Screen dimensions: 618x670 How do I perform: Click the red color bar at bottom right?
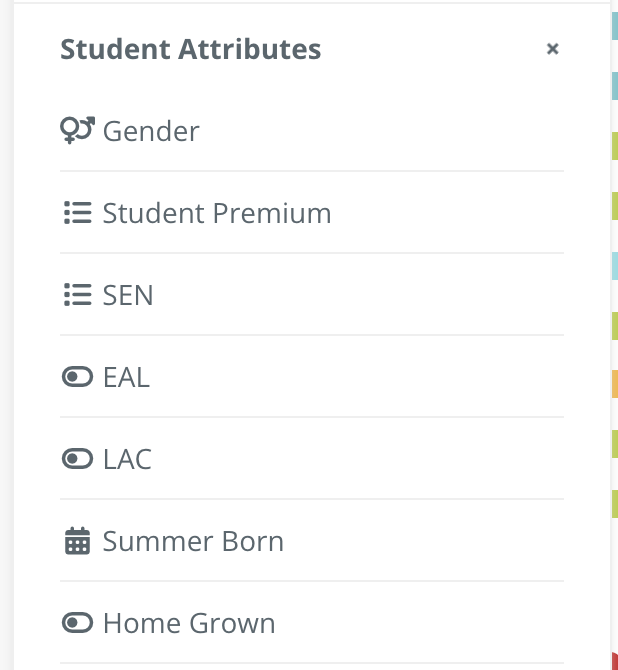615,661
